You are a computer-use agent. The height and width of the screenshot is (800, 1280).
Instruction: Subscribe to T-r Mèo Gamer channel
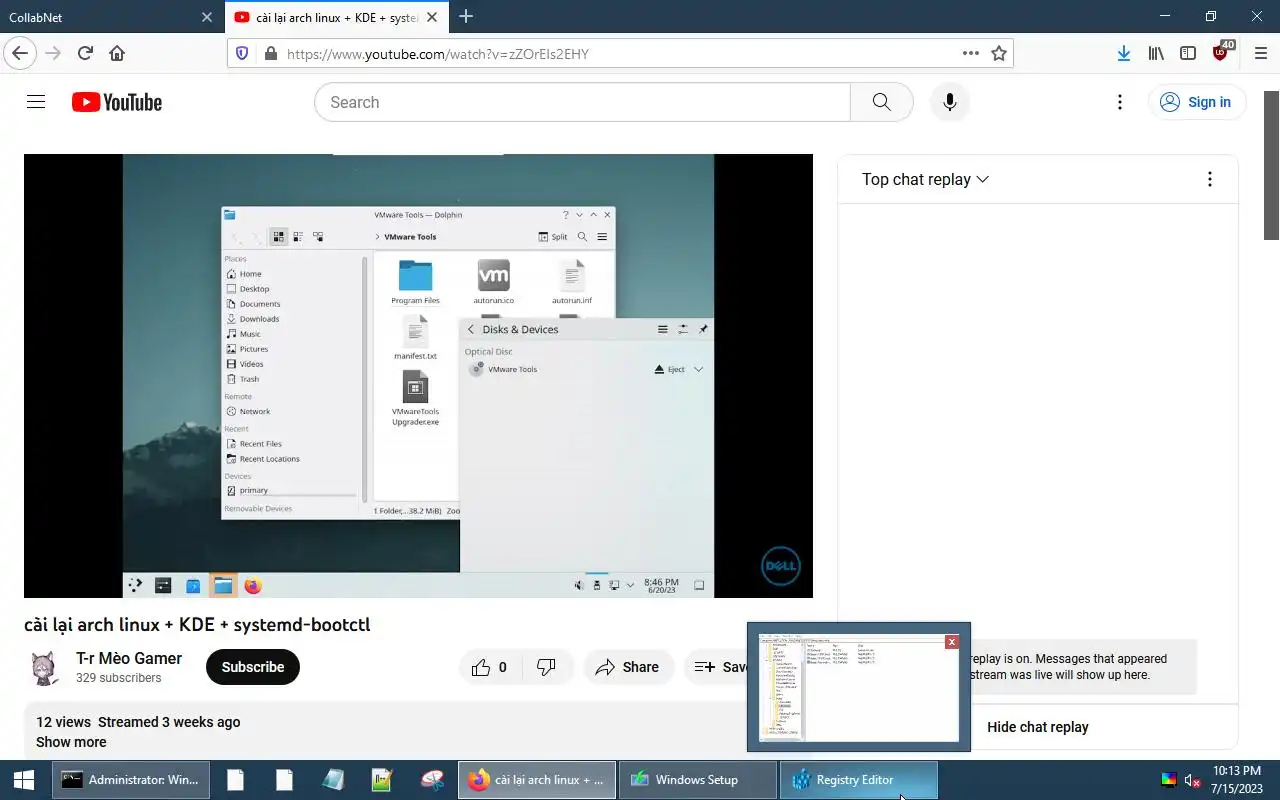pos(253,667)
